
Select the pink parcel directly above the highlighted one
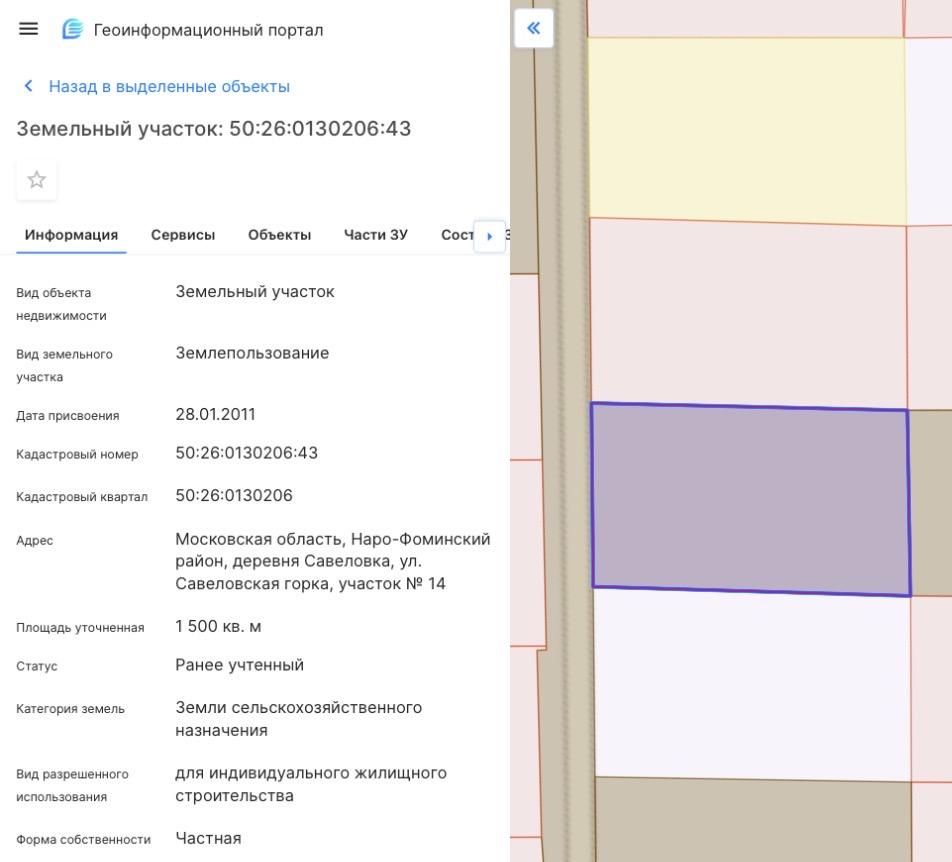pos(748,312)
